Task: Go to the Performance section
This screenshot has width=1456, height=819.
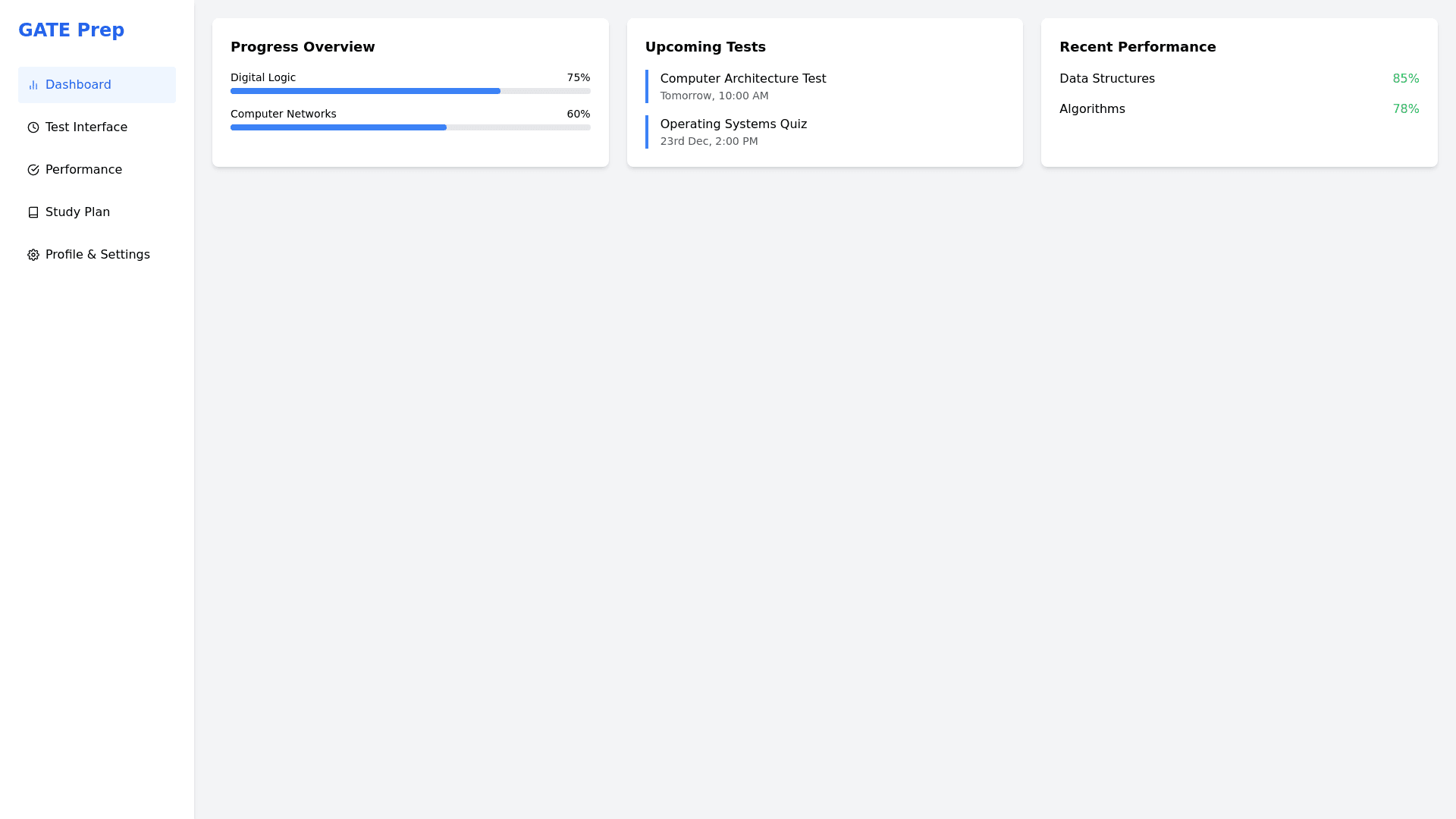Action: coord(83,170)
